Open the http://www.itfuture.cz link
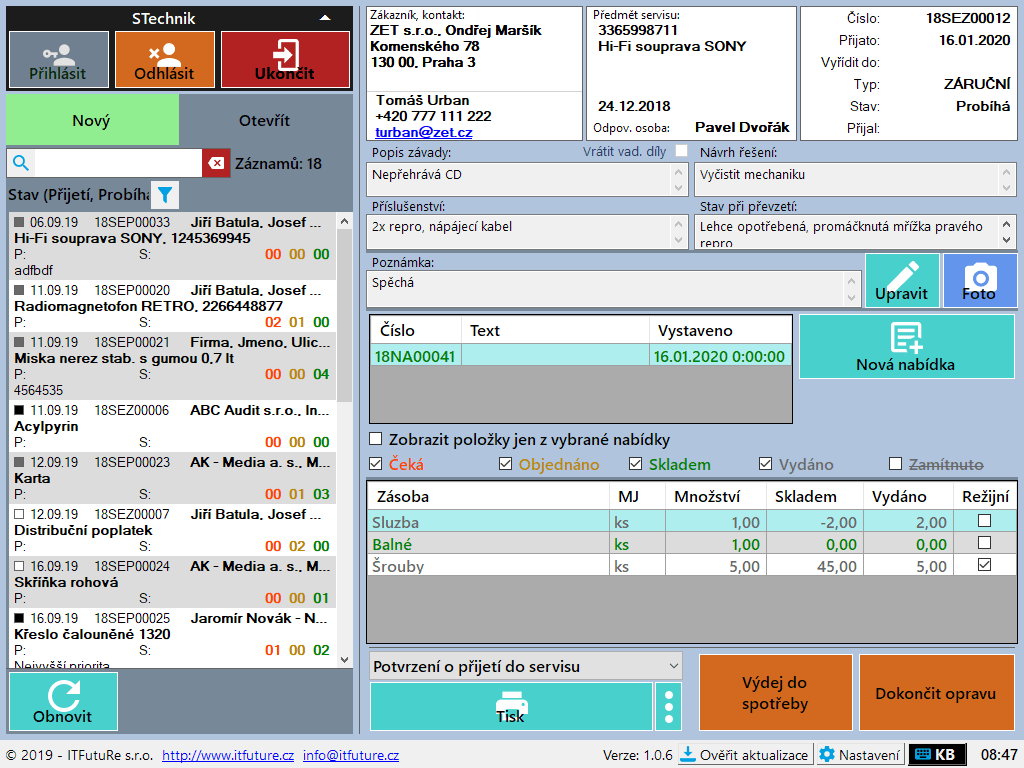This screenshot has height=768, width=1024. pyautogui.click(x=228, y=755)
